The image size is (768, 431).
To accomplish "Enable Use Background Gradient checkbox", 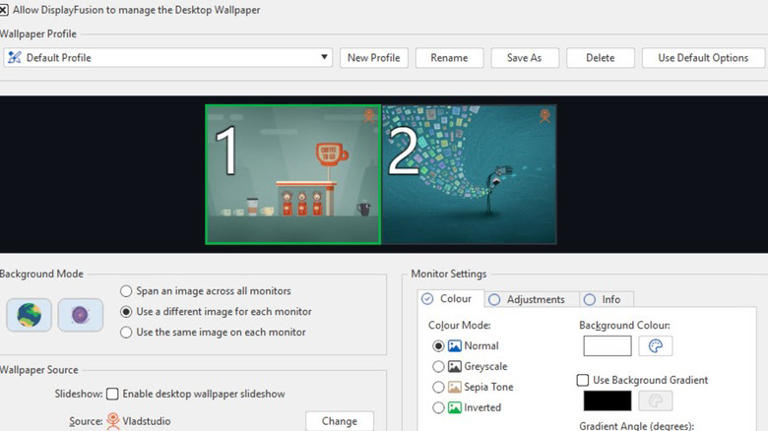I will coord(582,380).
